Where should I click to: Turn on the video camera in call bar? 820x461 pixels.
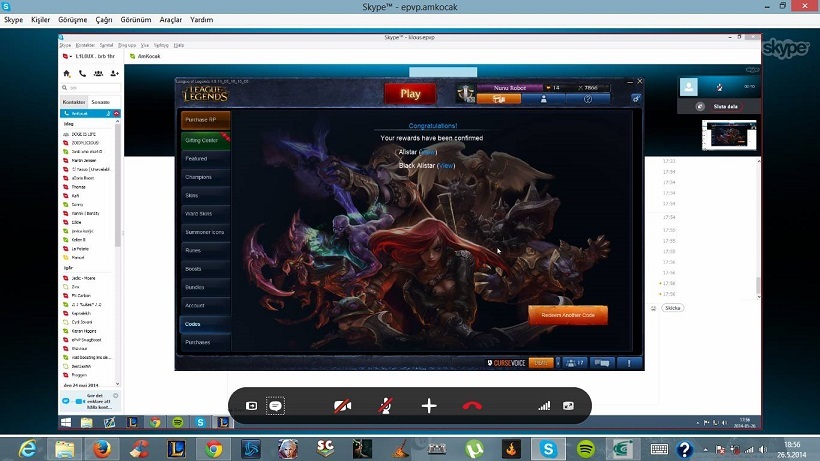(x=343, y=406)
